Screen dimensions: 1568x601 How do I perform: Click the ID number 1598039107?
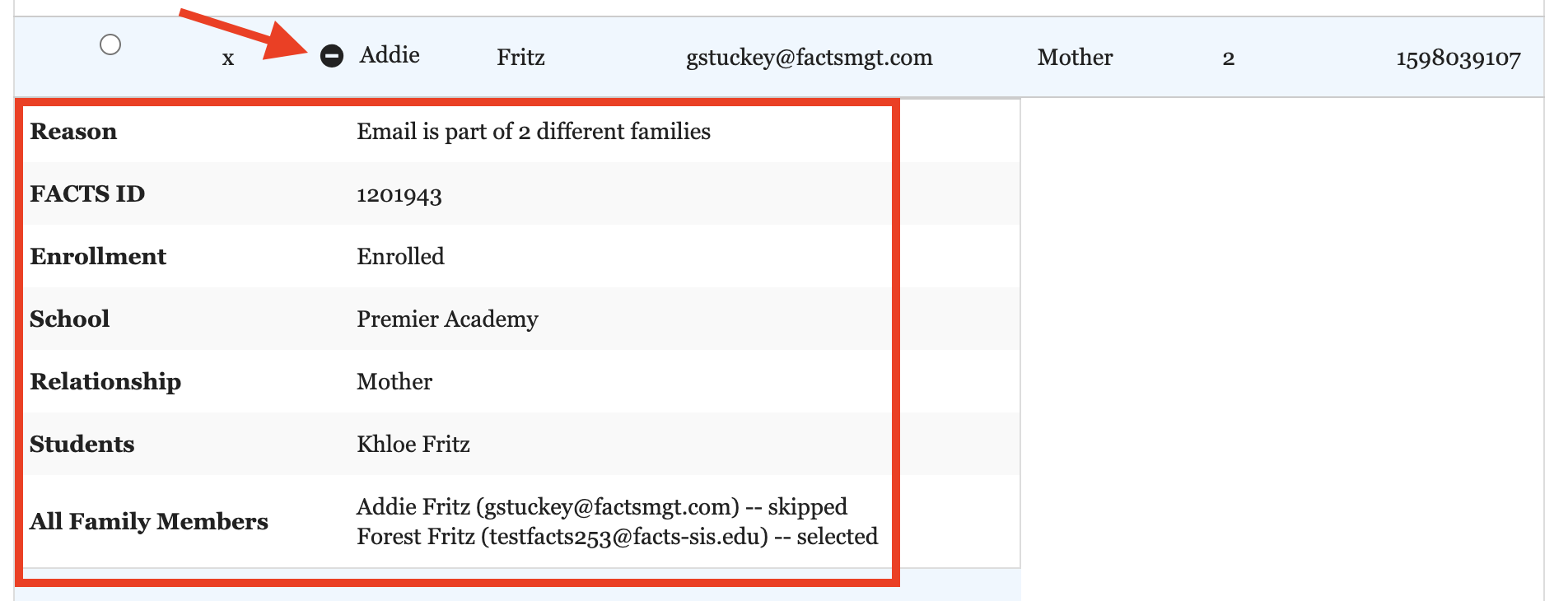pyautogui.click(x=1458, y=58)
